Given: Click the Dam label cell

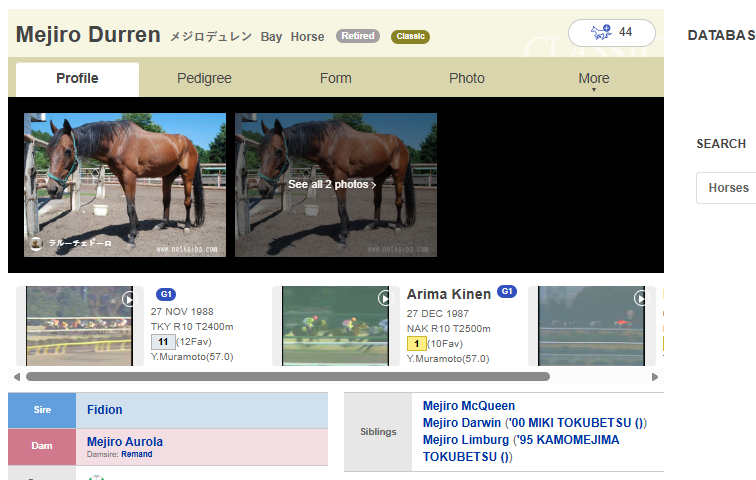Looking at the screenshot, I should click(x=42, y=447).
